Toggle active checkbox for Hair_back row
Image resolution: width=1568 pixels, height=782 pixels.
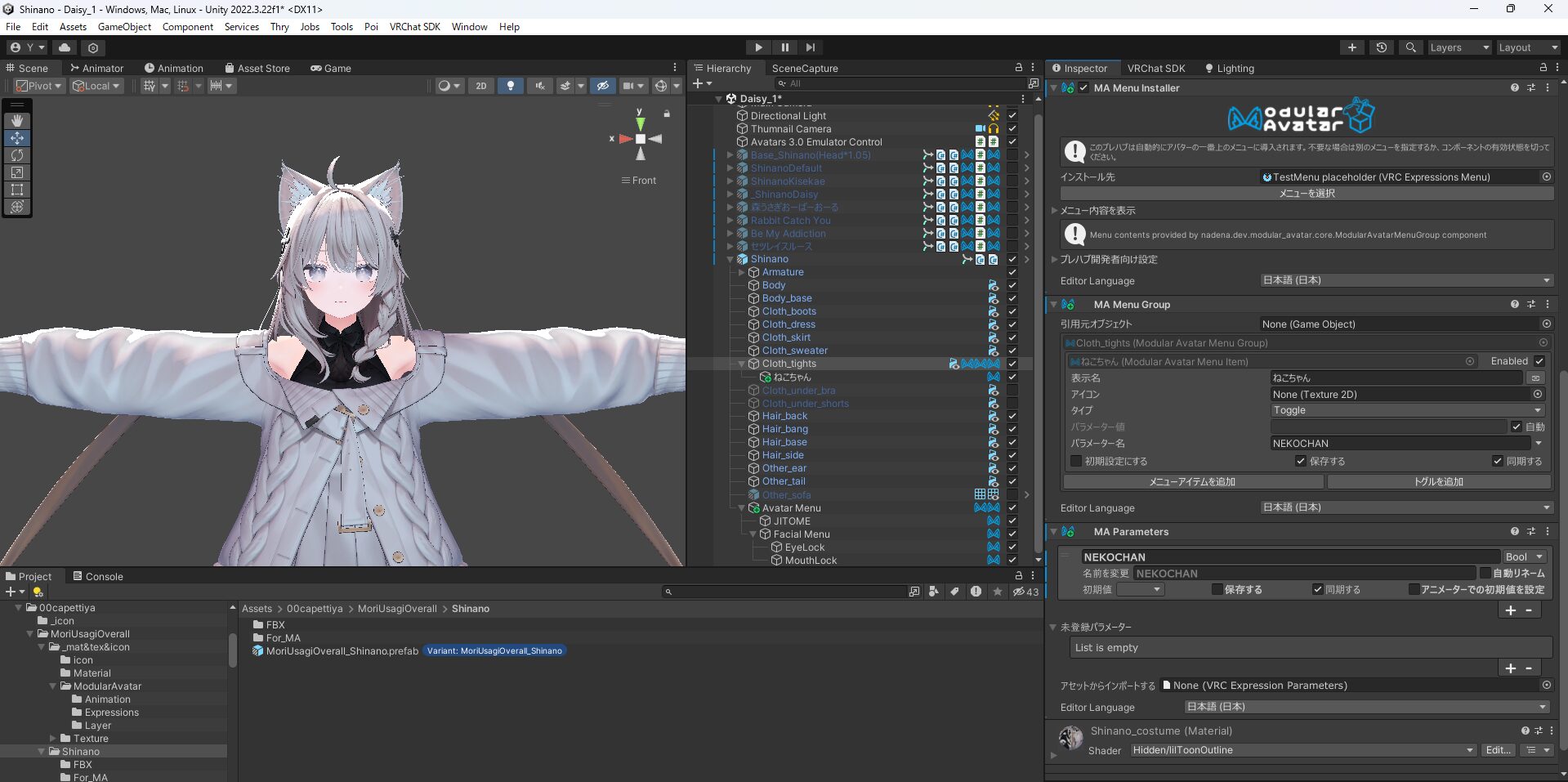tap(1012, 416)
